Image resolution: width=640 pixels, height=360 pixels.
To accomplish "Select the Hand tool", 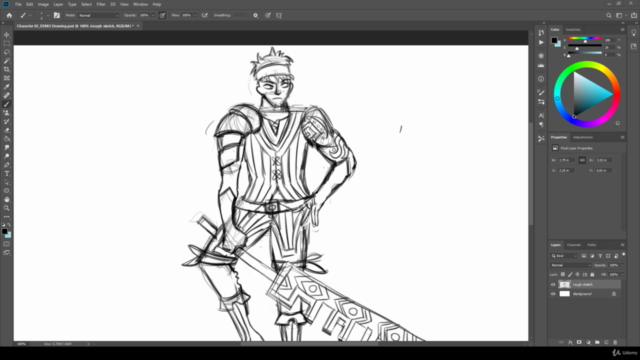I will 7,200.
